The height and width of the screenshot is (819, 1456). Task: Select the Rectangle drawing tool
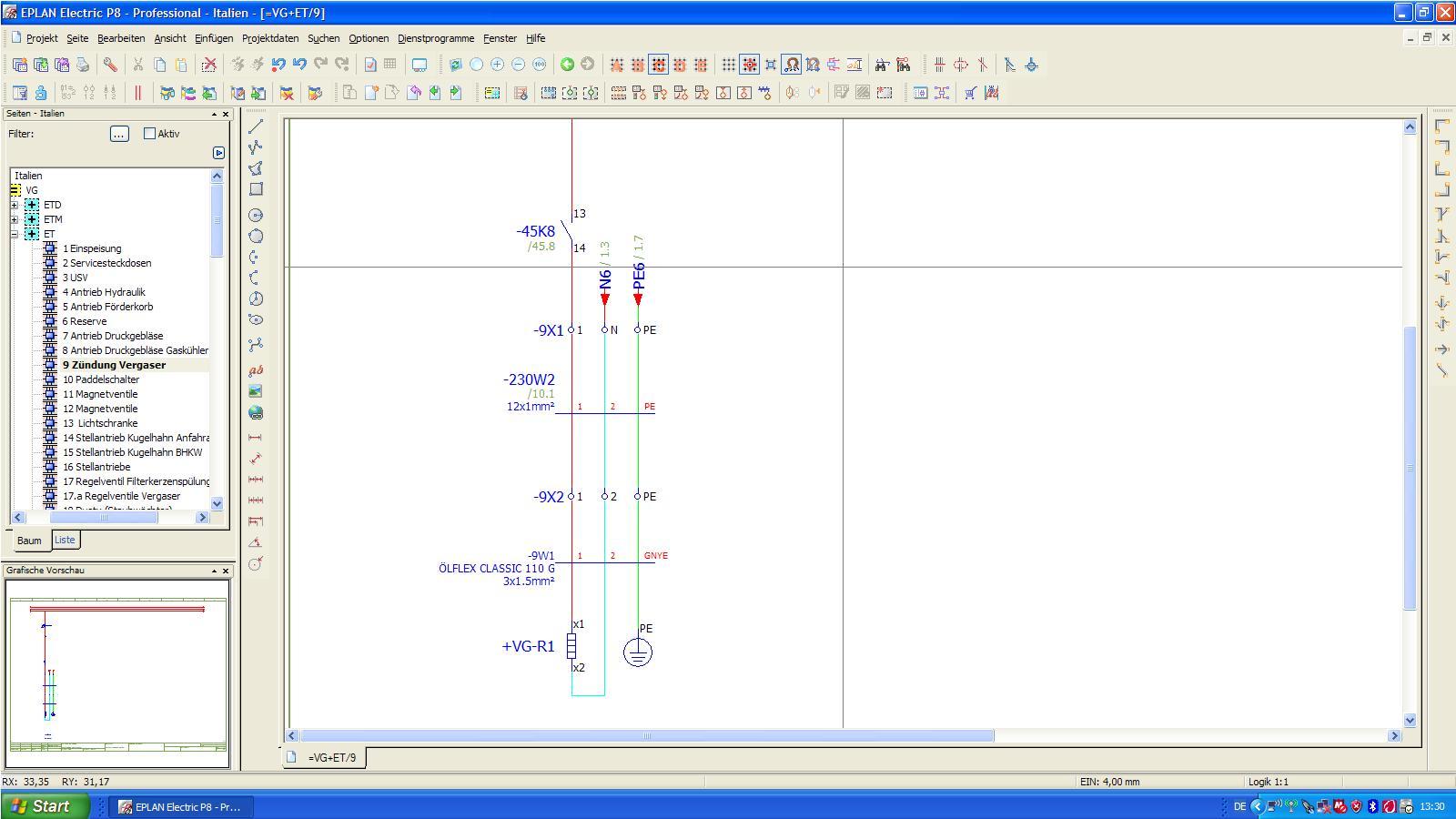click(256, 189)
